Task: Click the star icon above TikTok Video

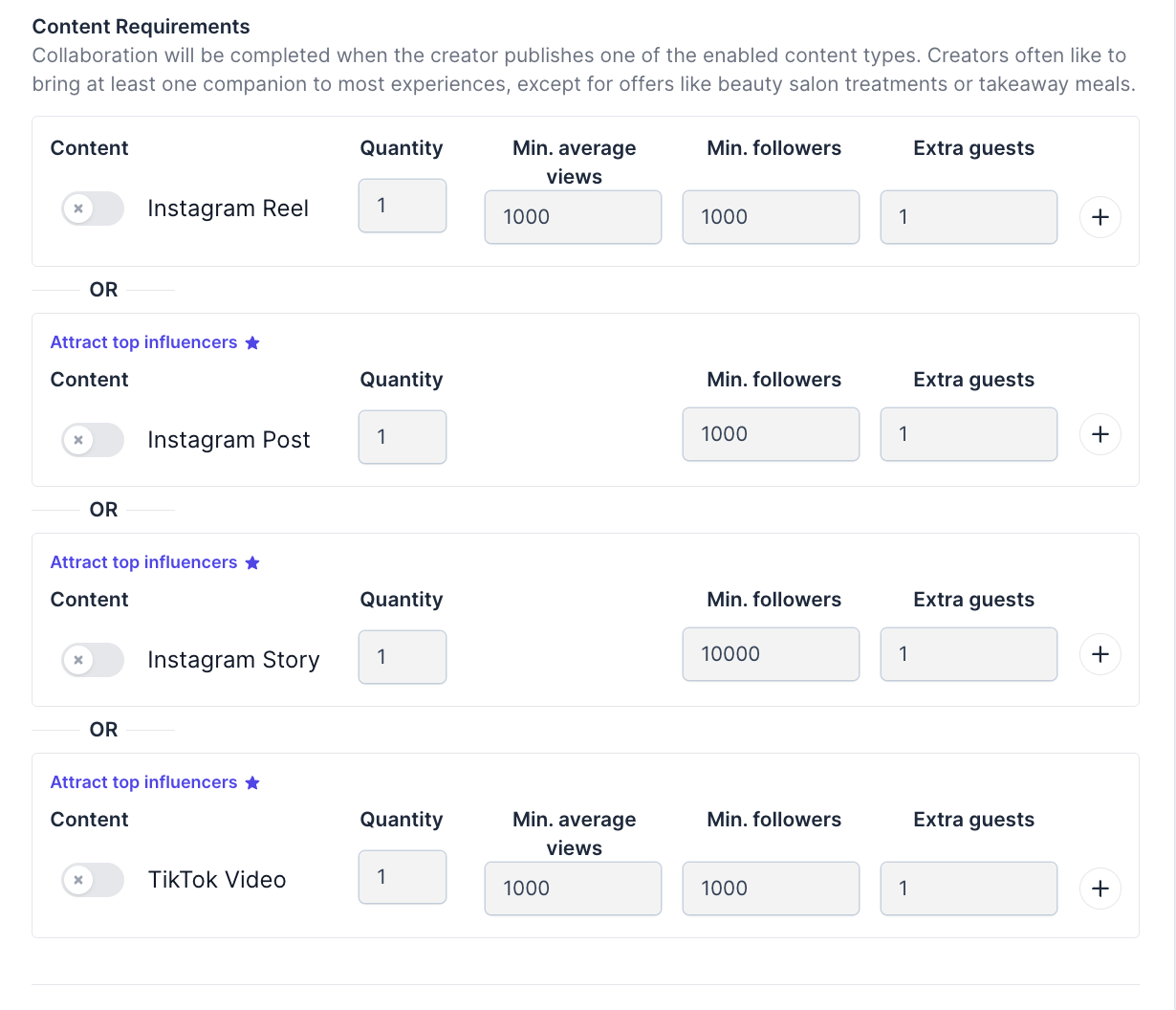Action: pyautogui.click(x=252, y=782)
